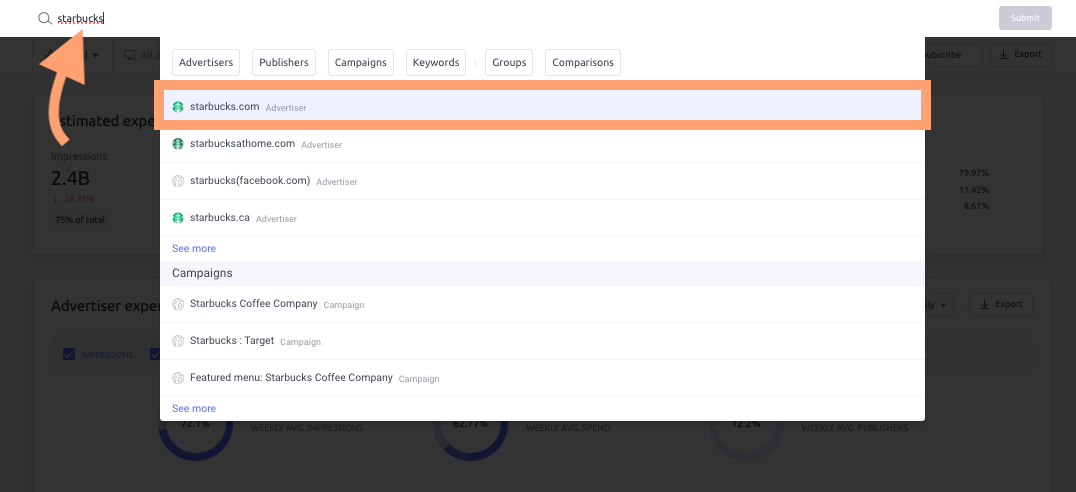Click the search magnifier icon
Screen dimensions: 1076x492
[x=45, y=19]
